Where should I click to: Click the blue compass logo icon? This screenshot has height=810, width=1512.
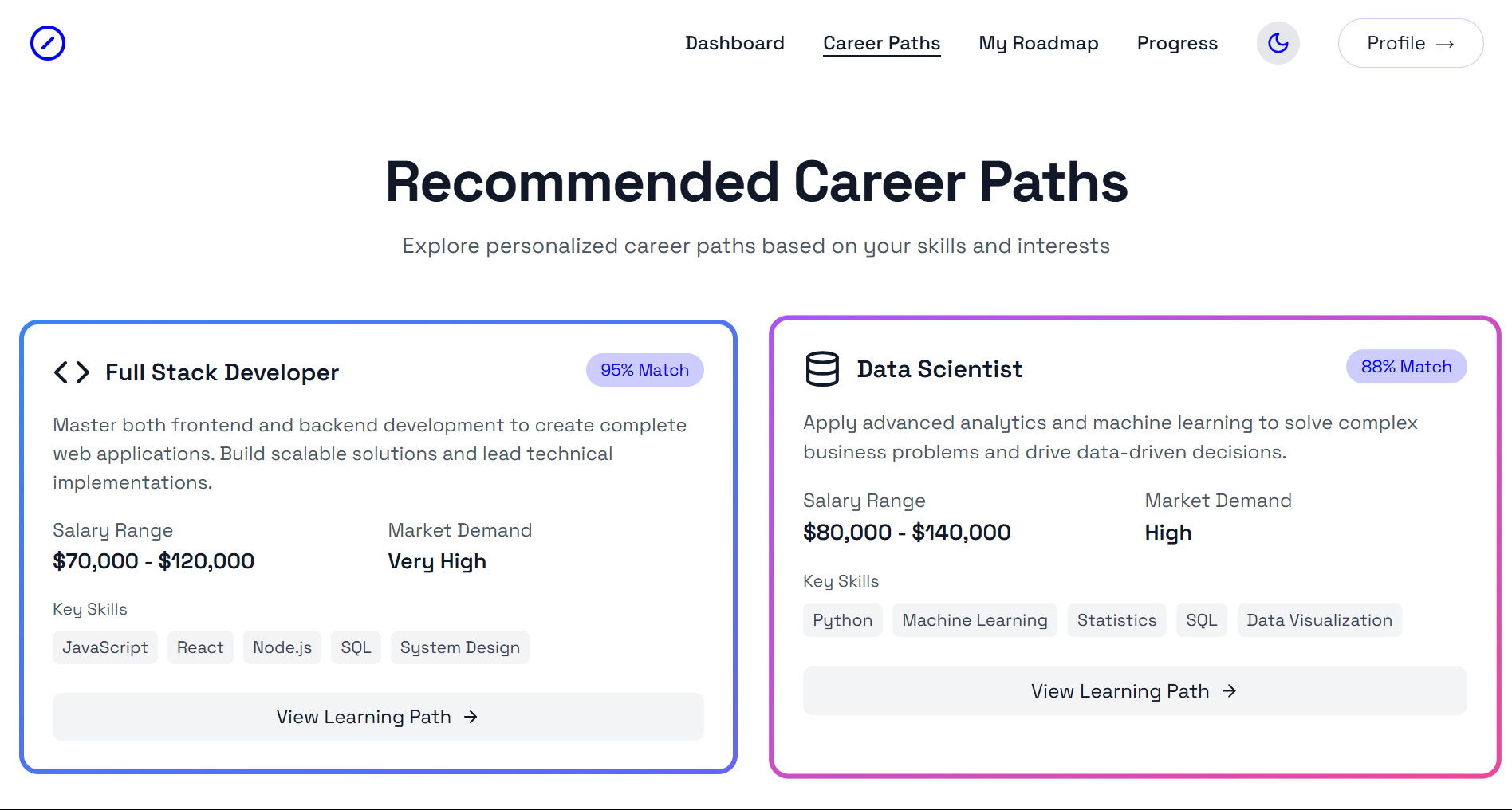pos(48,43)
